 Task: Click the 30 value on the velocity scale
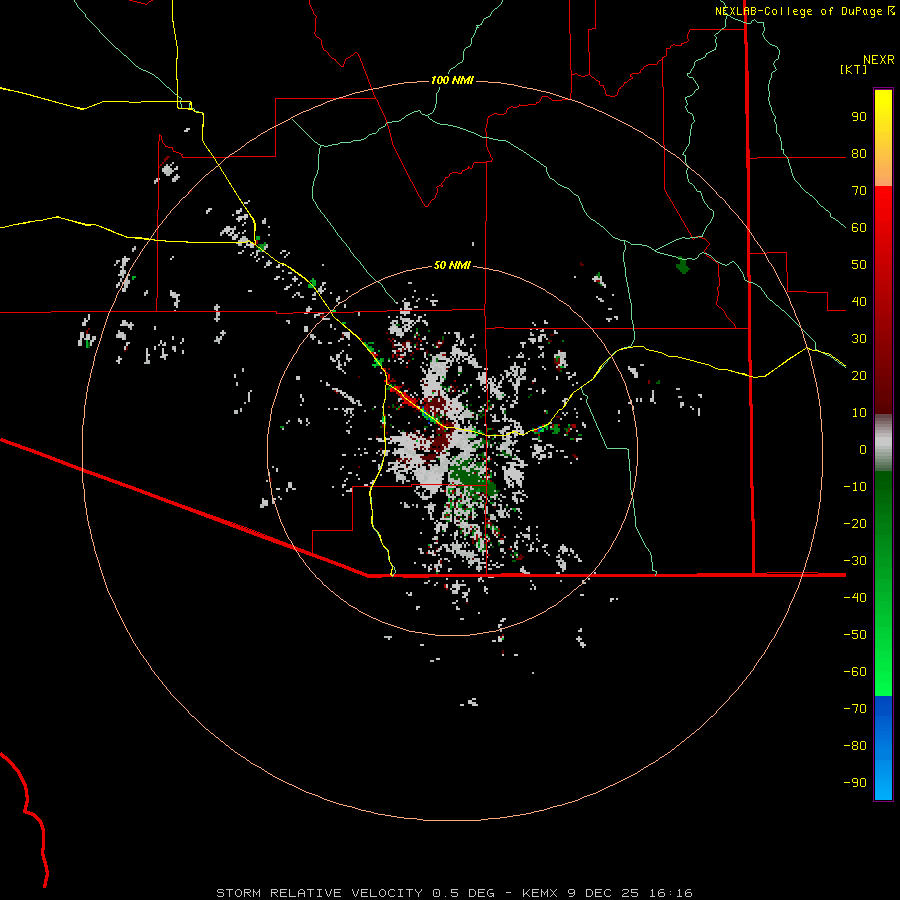click(859, 339)
